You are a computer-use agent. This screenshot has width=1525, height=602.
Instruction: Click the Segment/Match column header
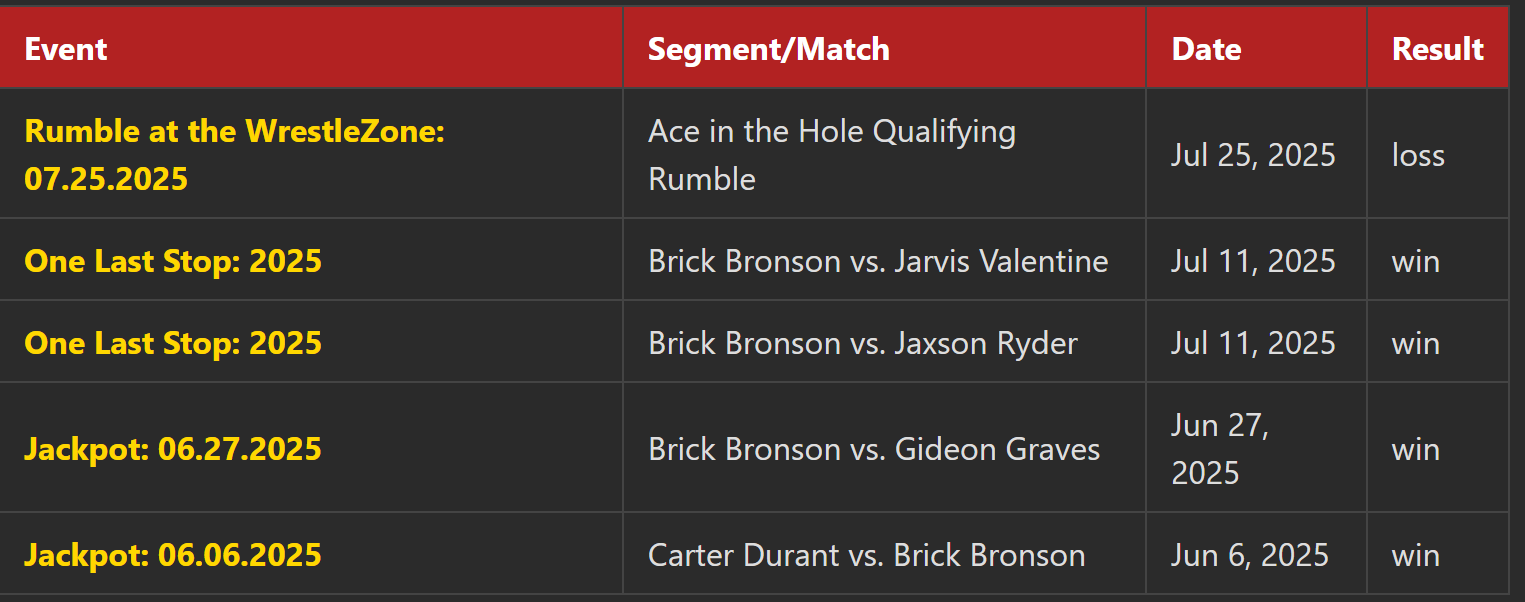tap(884, 49)
